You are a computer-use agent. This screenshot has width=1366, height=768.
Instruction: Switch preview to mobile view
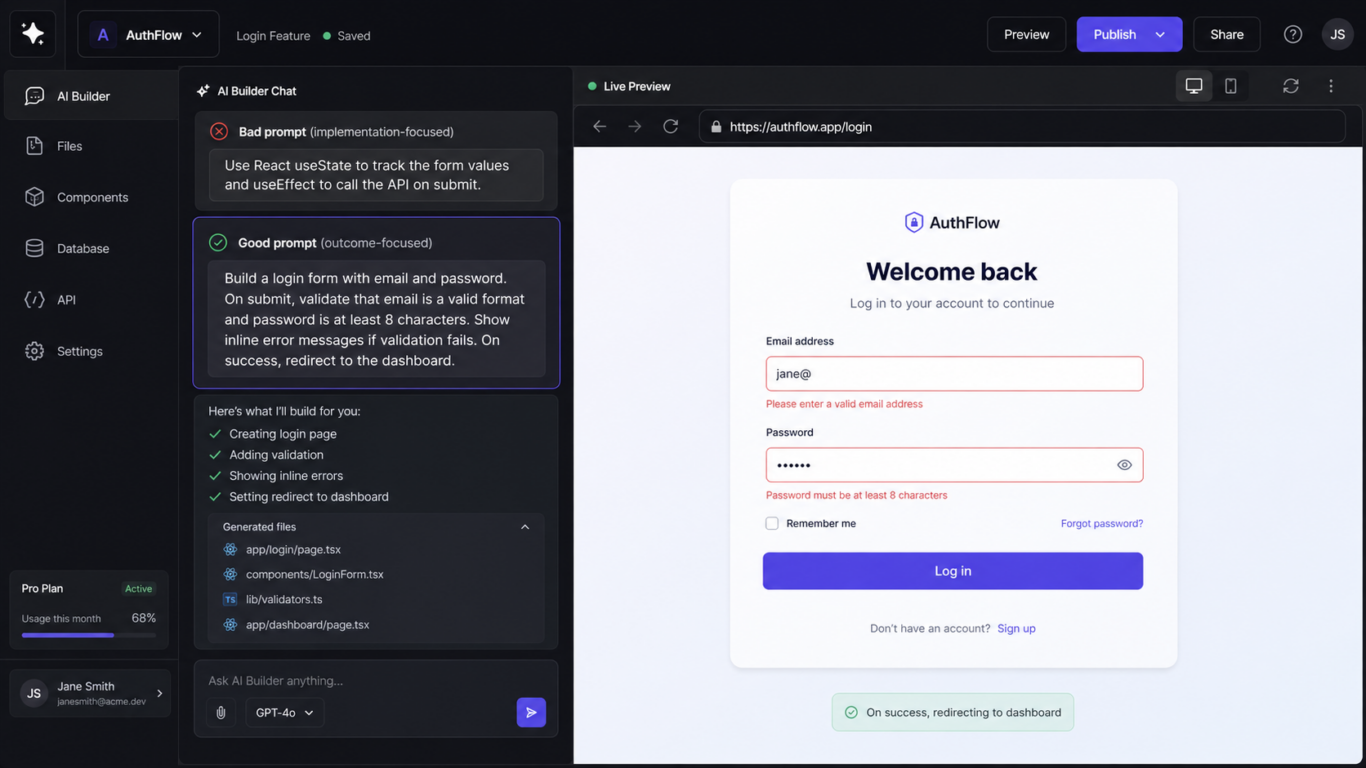1231,86
